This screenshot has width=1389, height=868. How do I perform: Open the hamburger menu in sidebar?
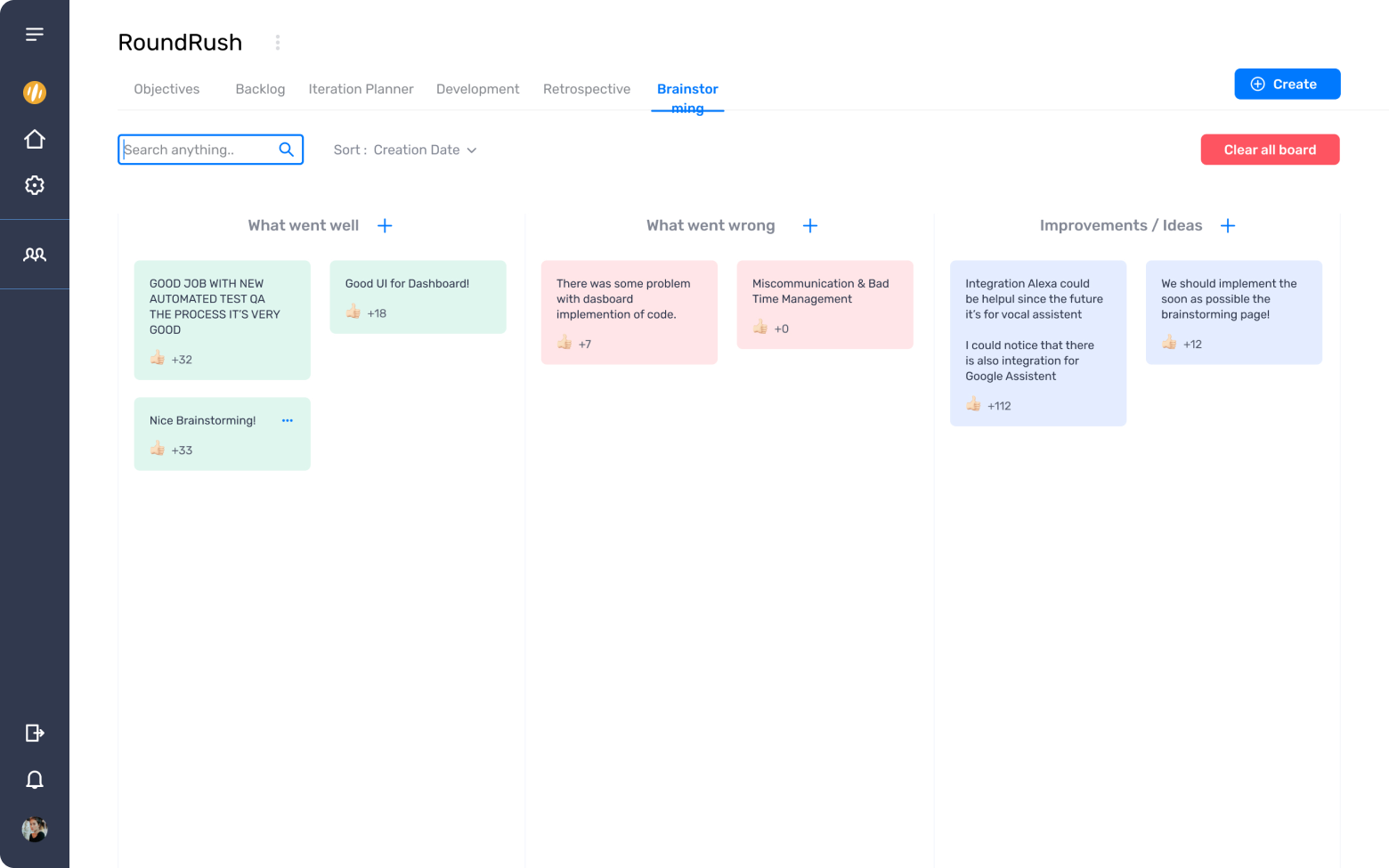click(35, 35)
